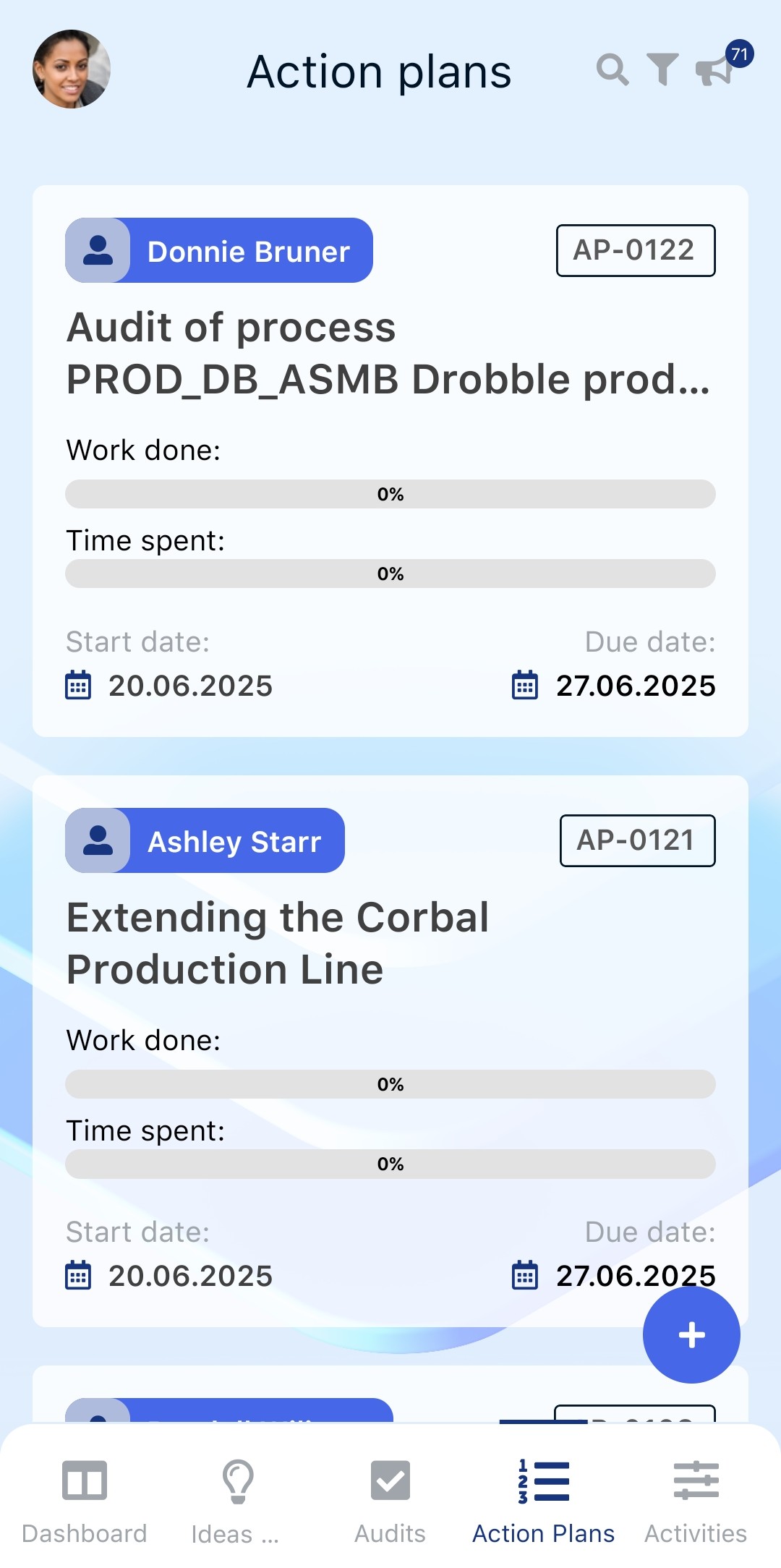Select the Action Plans tab
The image size is (781, 1568).
point(543,1500)
